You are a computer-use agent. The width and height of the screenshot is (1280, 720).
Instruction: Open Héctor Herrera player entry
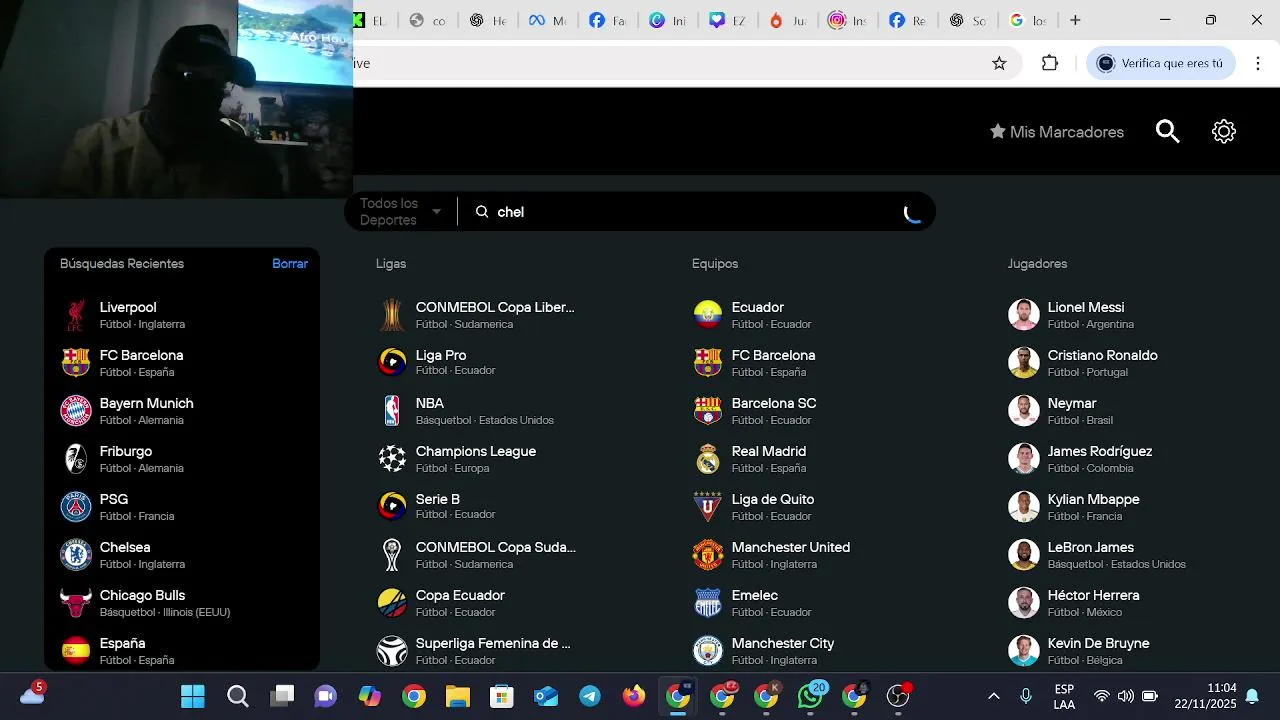point(1132,603)
